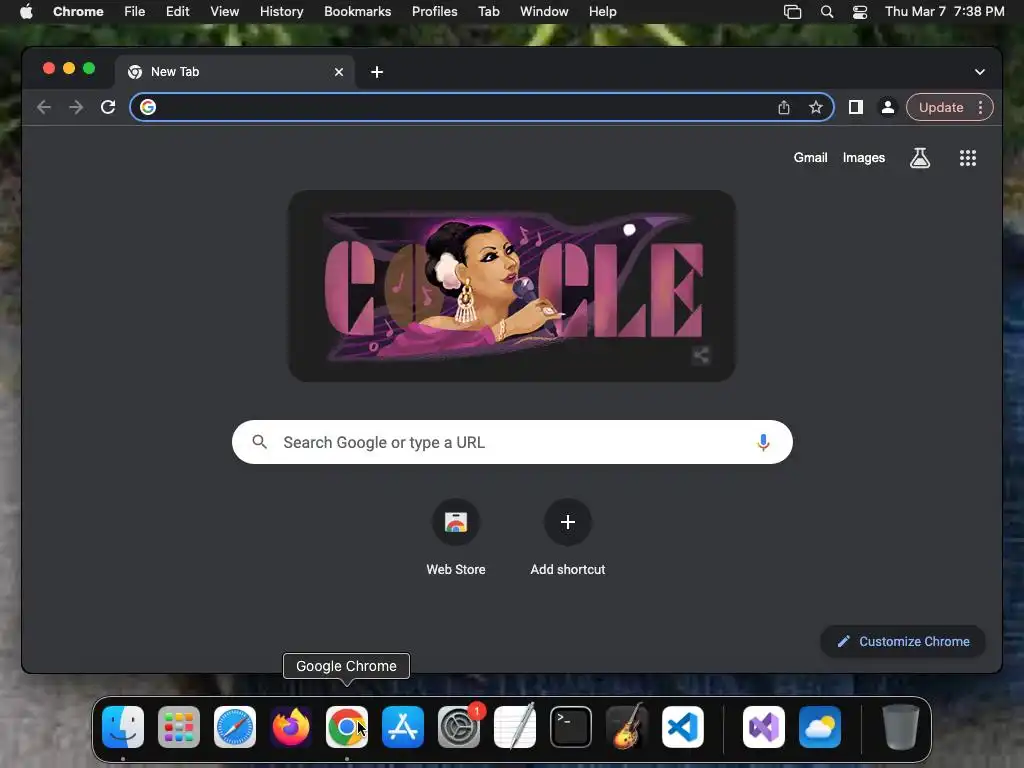Reload the current page
Viewport: 1024px width, 768px height.
click(108, 107)
